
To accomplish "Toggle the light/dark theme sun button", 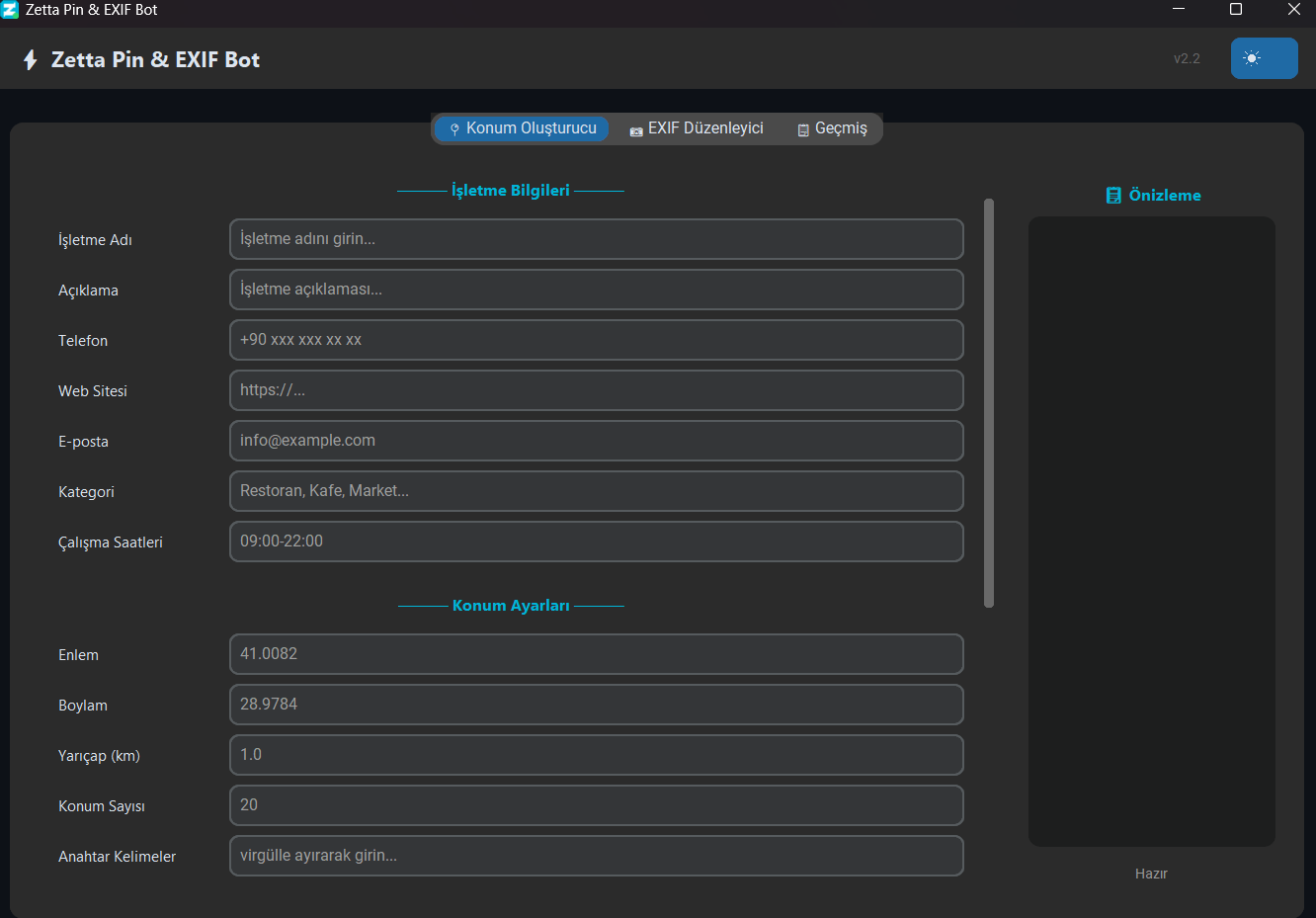I will point(1264,58).
